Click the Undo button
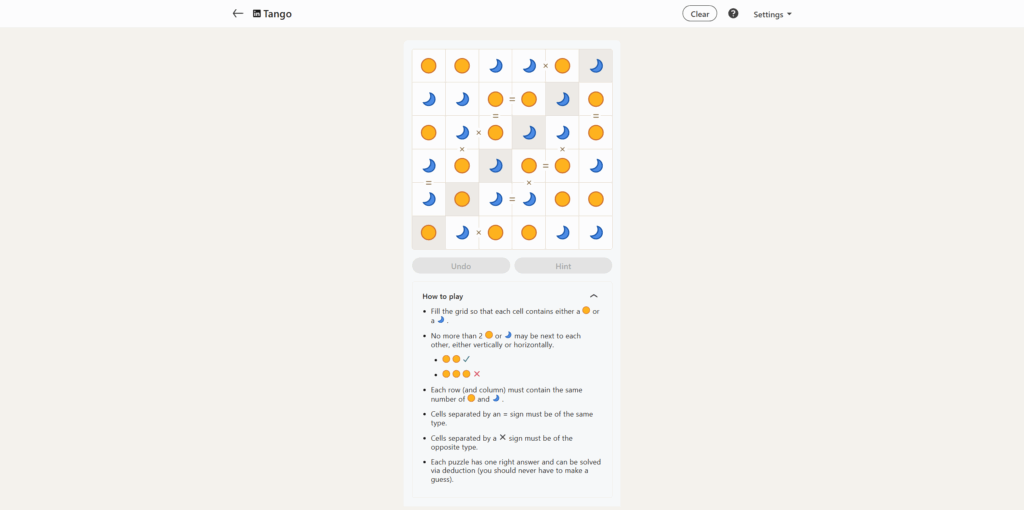 [461, 266]
